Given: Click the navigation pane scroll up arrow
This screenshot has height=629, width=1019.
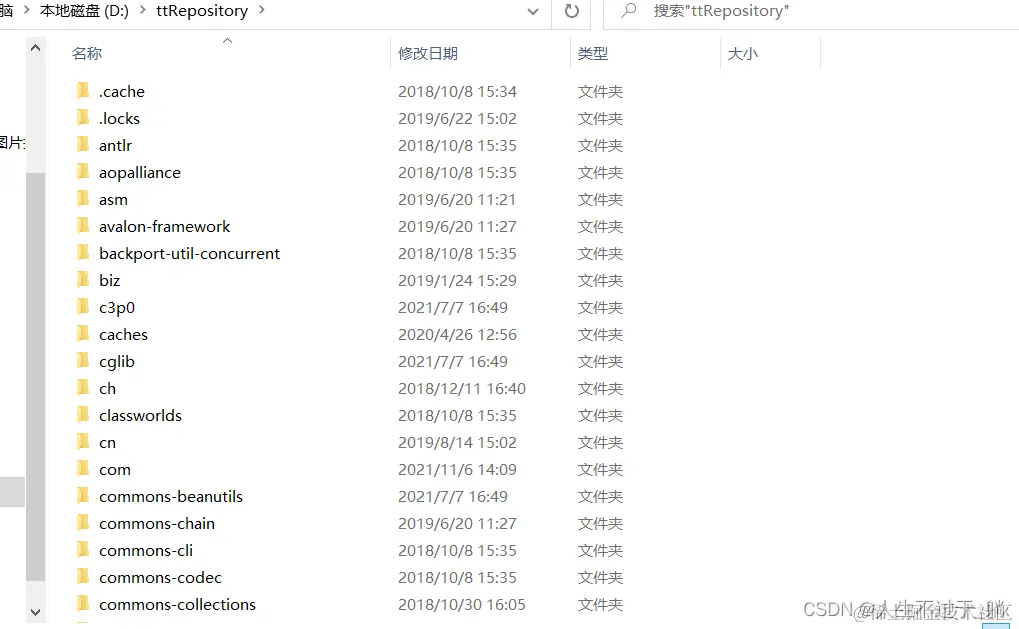Looking at the screenshot, I should [x=36, y=47].
